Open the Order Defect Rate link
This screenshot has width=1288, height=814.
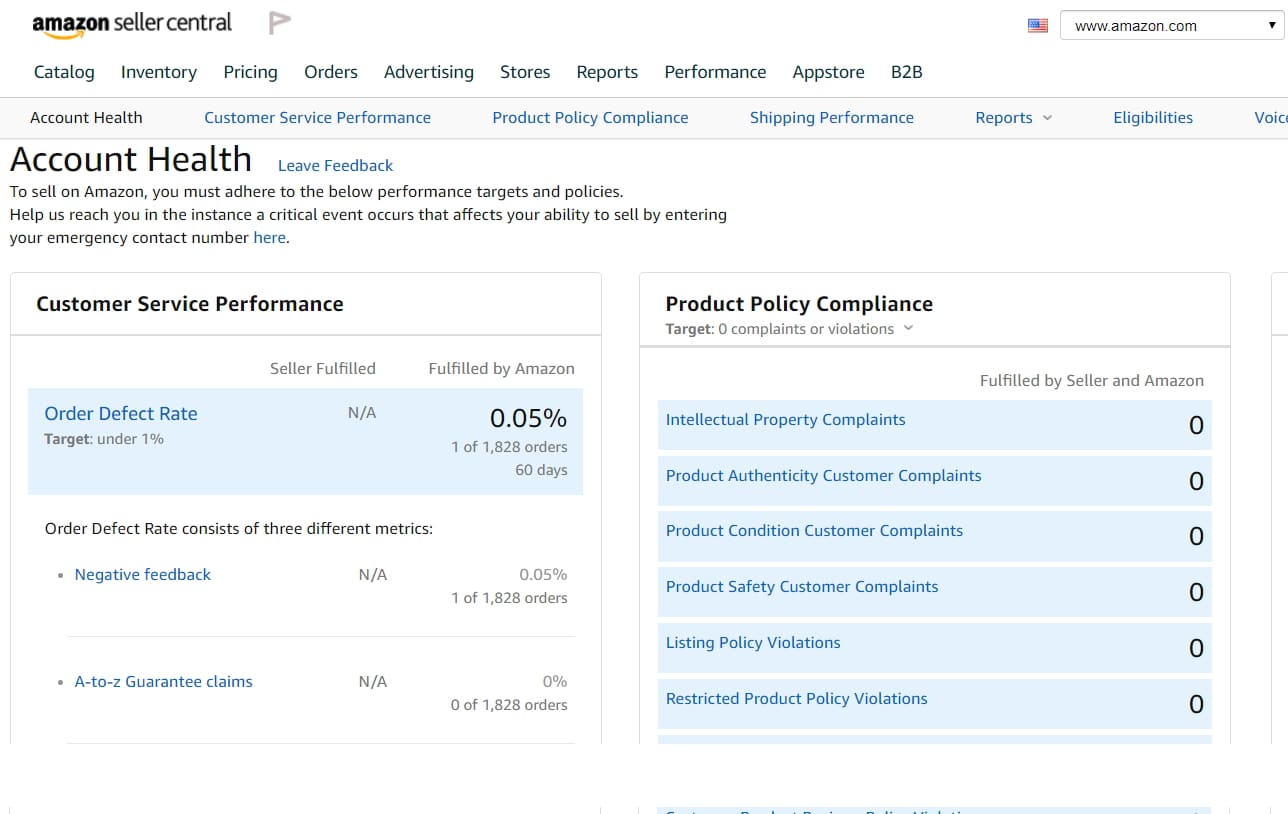pyautogui.click(x=121, y=413)
